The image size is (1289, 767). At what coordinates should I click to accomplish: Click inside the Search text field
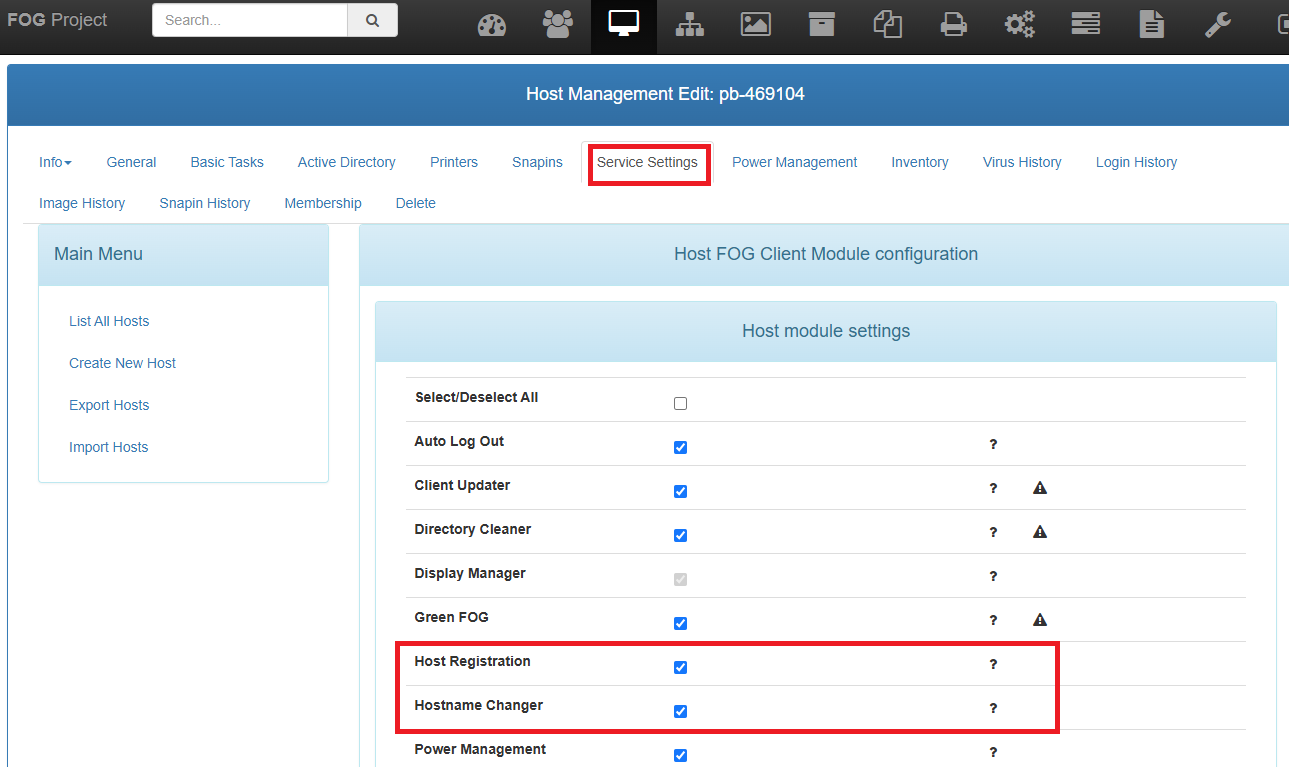point(250,20)
